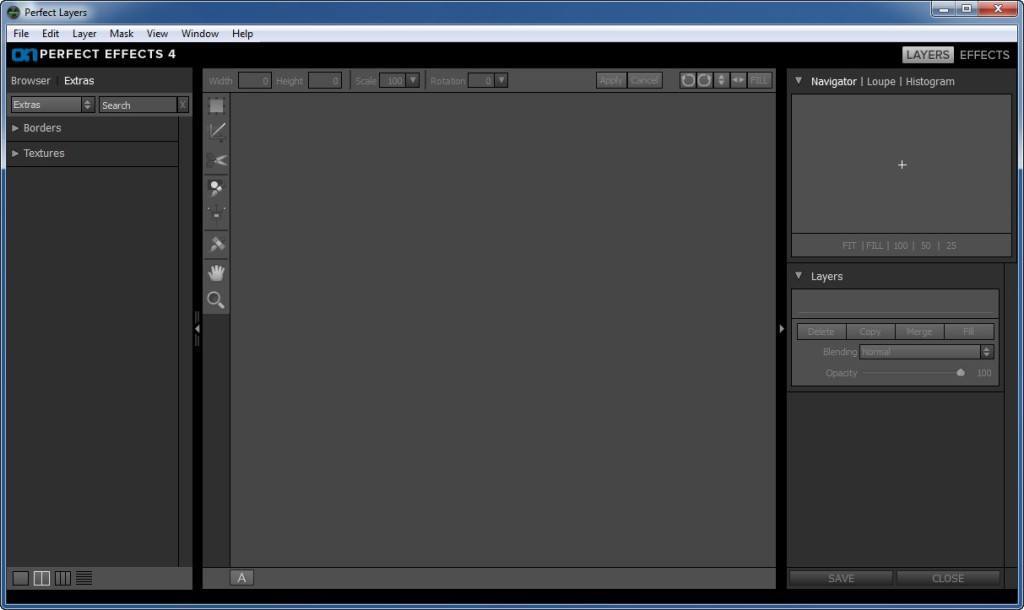1024x610 pixels.
Task: Select the Transform tool in the toolbar
Action: pyautogui.click(x=216, y=106)
